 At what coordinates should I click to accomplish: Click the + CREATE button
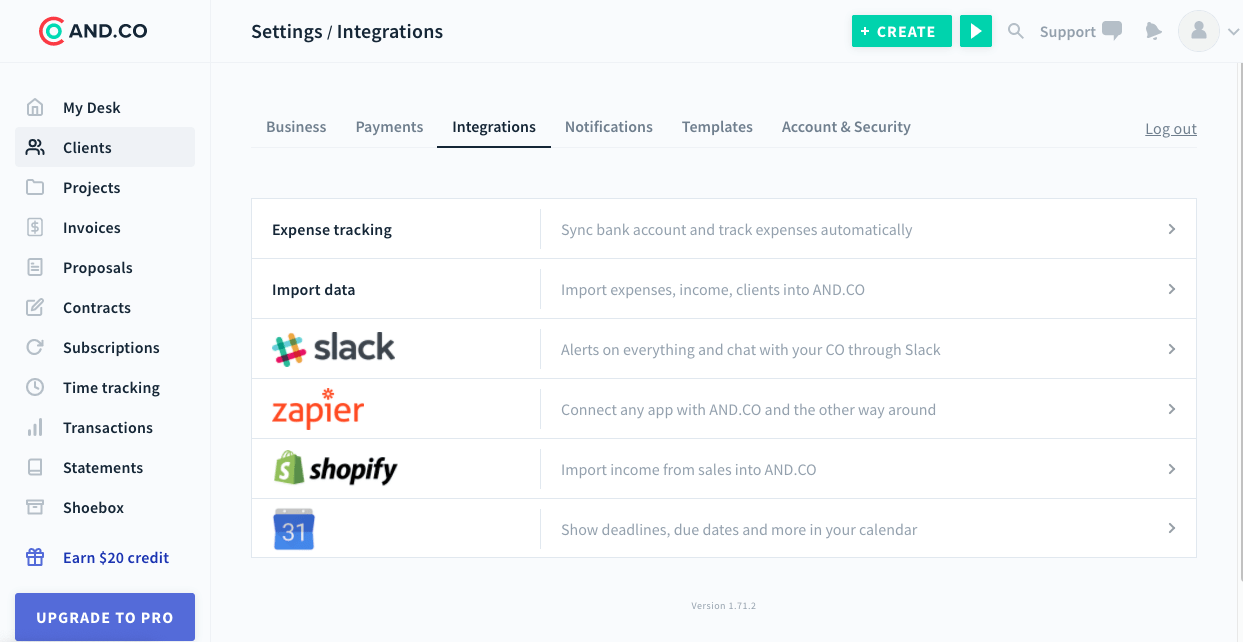pyautogui.click(x=902, y=31)
